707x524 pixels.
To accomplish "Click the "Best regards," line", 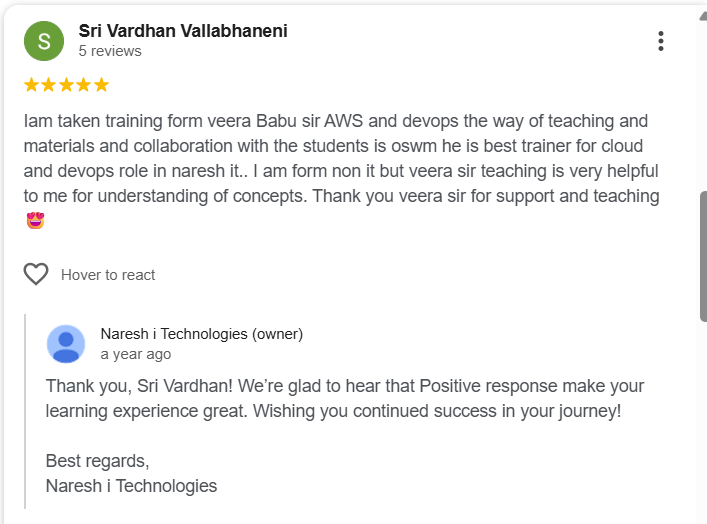I will click(x=97, y=461).
